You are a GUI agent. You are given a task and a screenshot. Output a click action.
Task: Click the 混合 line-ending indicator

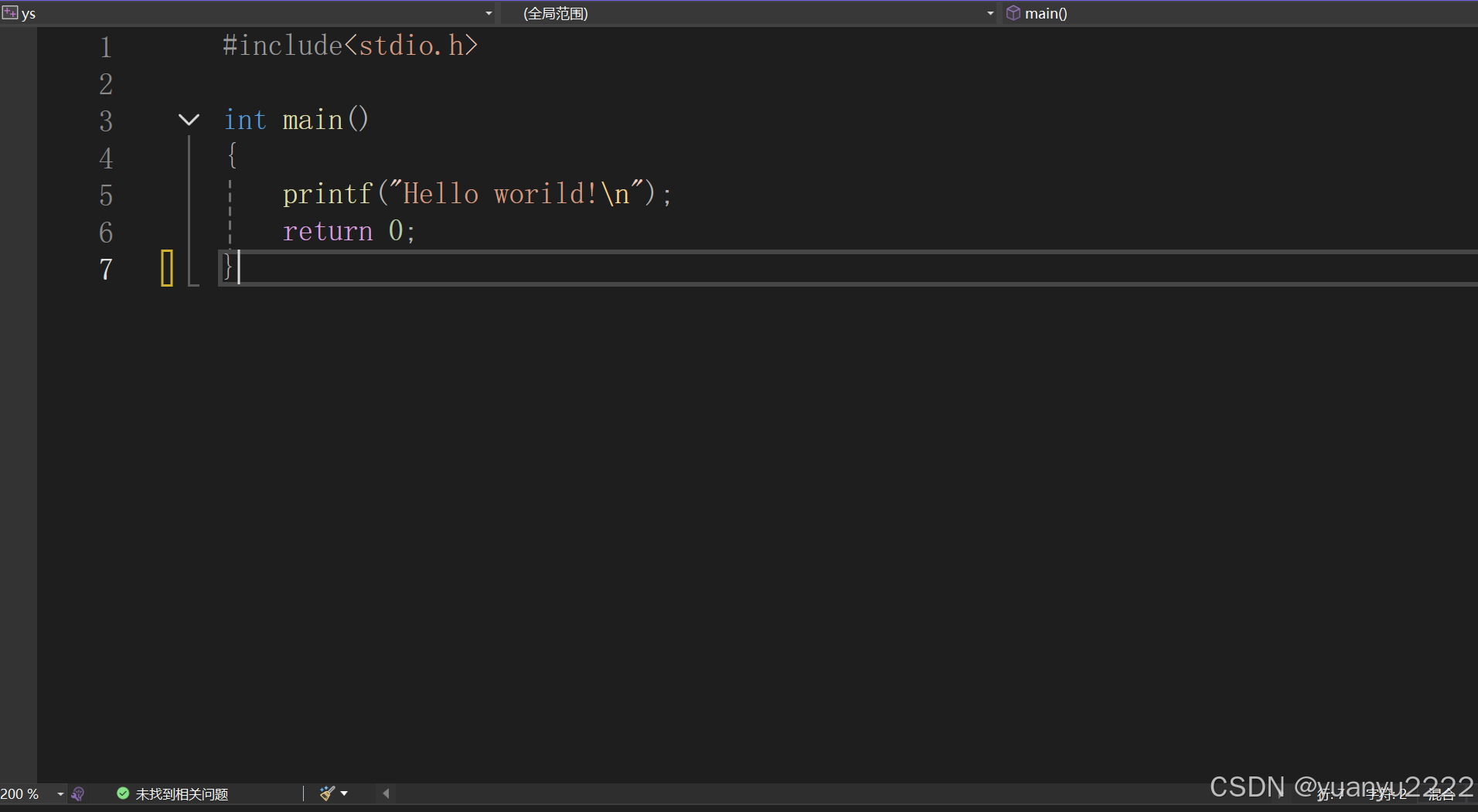click(1440, 794)
